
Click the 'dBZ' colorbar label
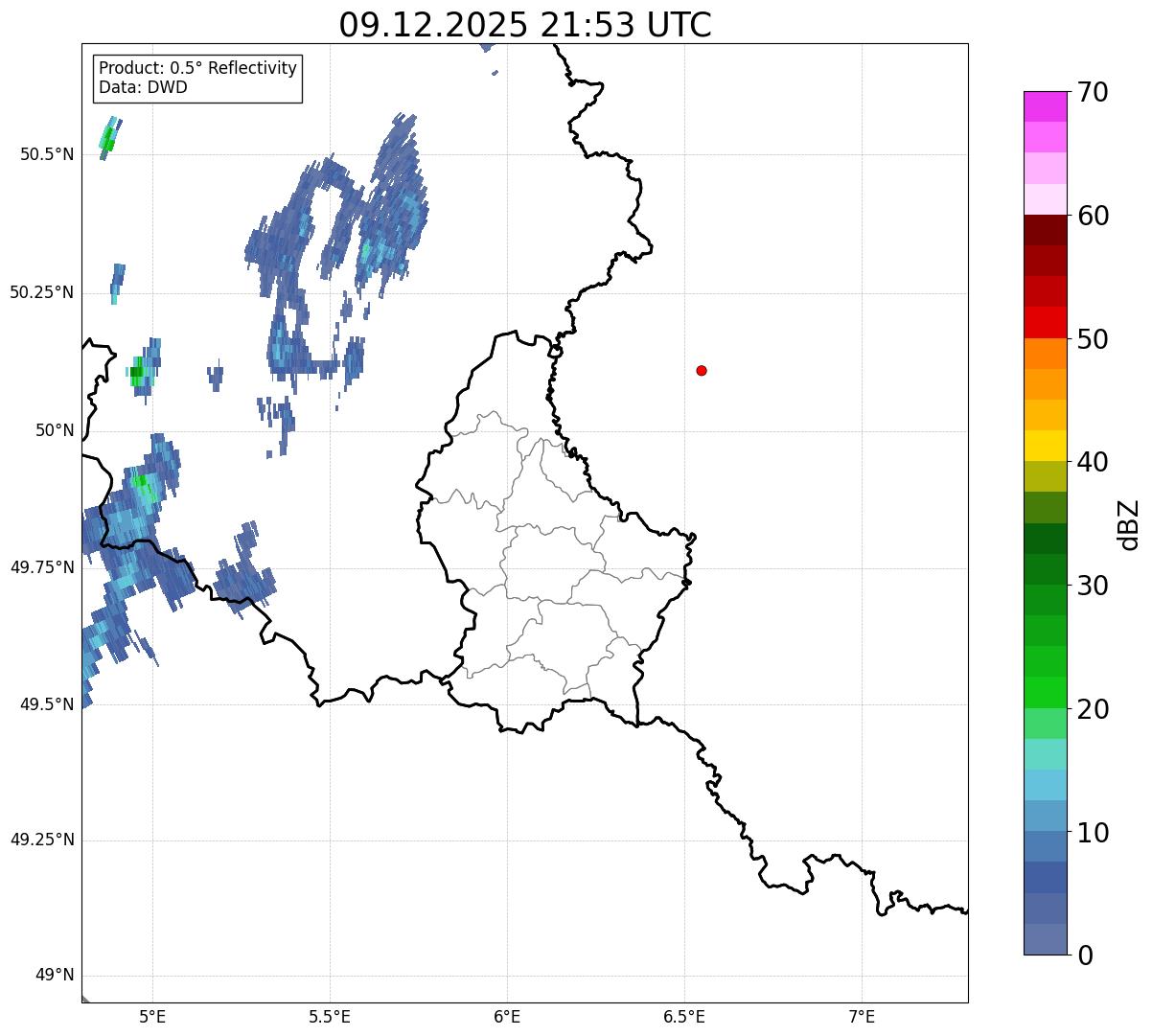[1129, 523]
